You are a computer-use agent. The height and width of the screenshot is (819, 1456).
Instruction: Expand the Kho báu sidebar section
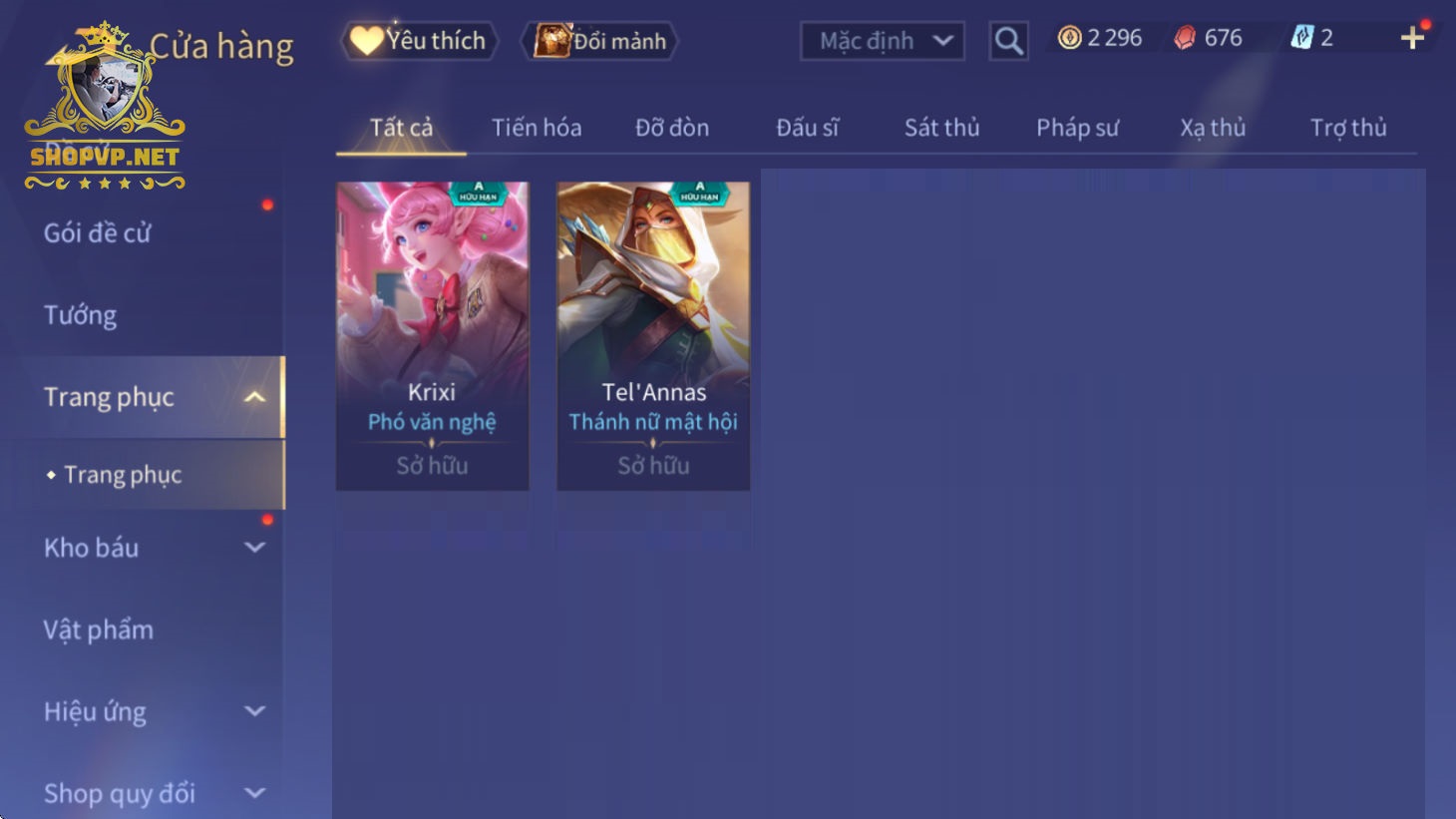click(254, 548)
